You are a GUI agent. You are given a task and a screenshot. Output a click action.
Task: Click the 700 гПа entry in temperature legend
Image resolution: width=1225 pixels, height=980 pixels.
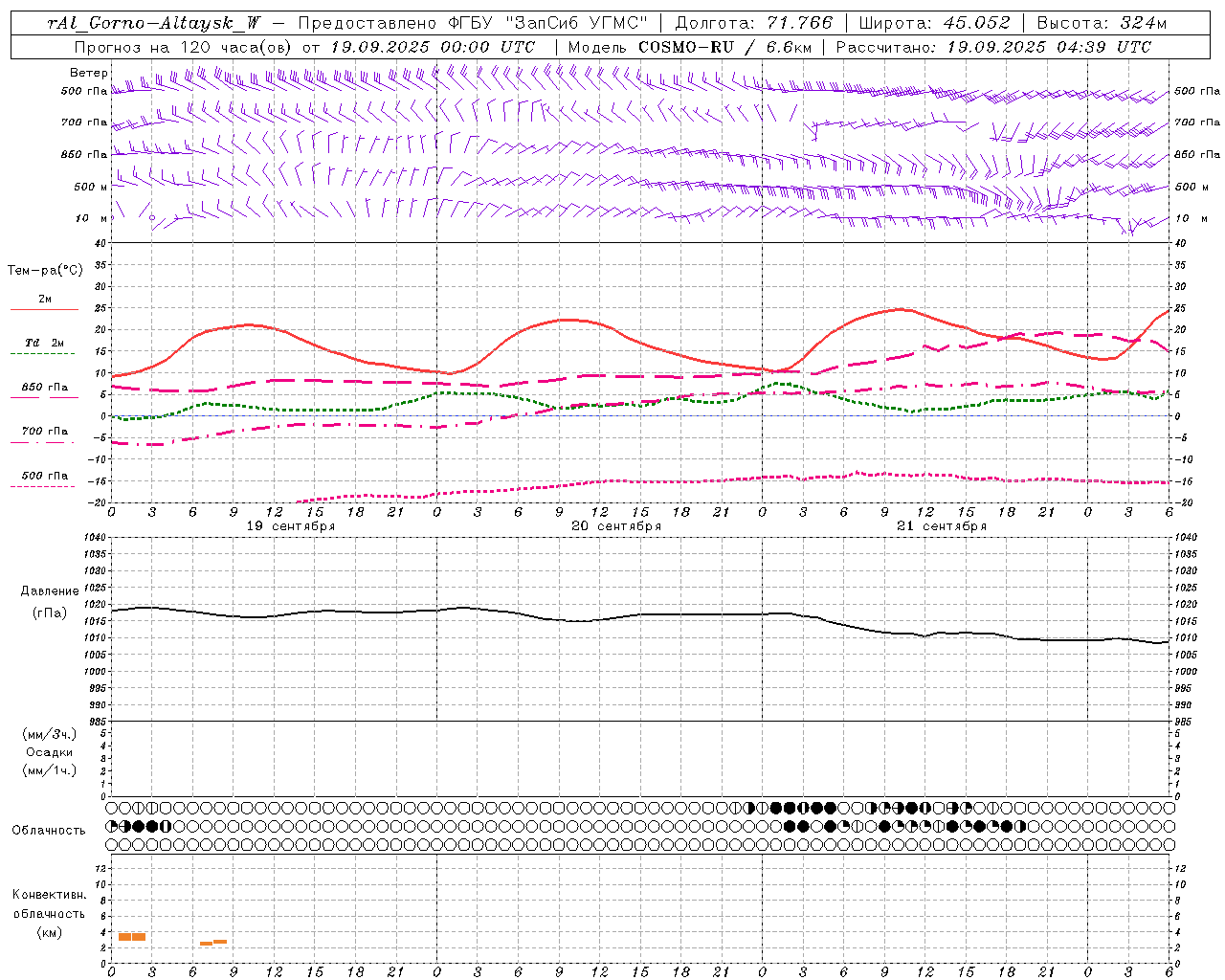pyautogui.click(x=45, y=431)
